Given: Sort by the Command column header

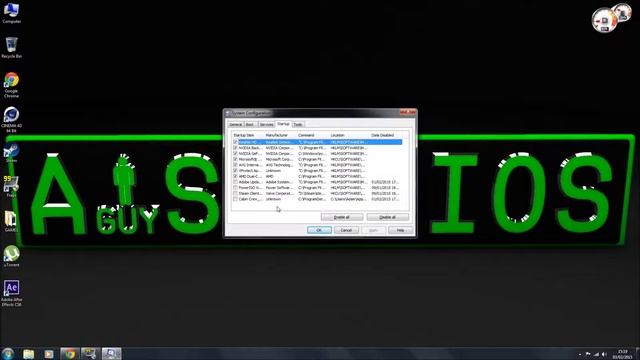Looking at the screenshot, I should (x=313, y=135).
